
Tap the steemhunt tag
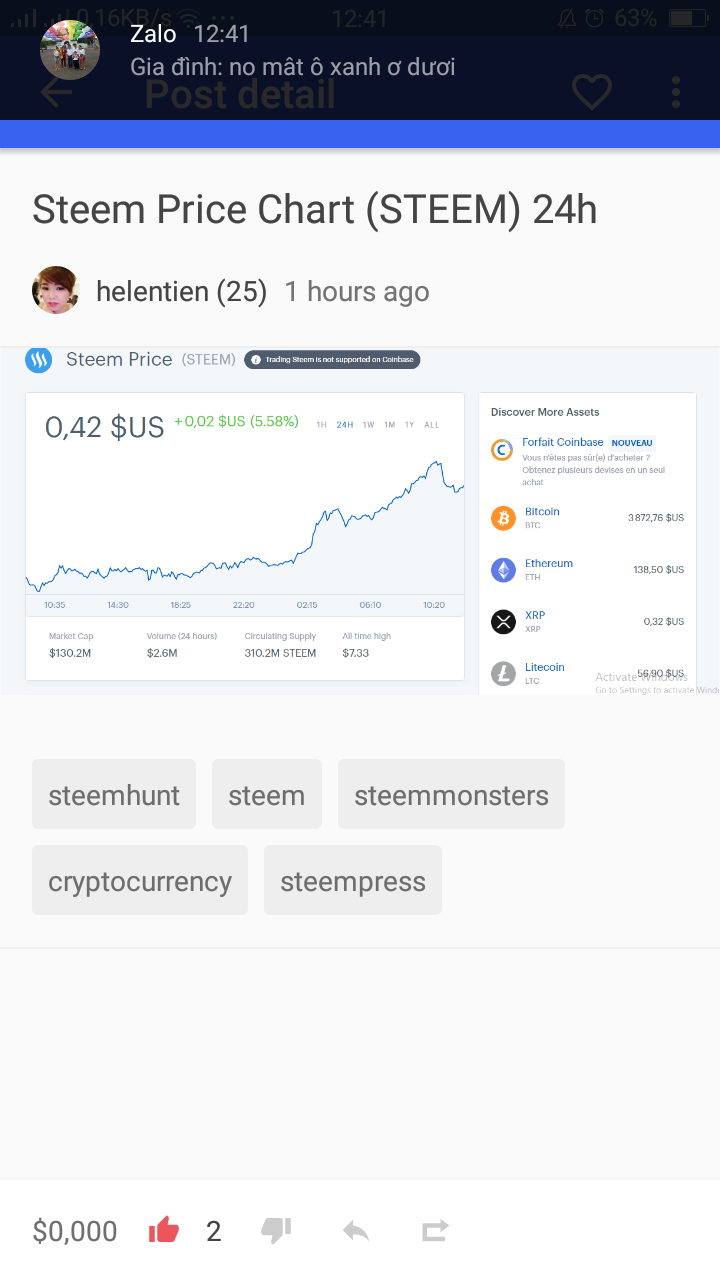(x=113, y=793)
